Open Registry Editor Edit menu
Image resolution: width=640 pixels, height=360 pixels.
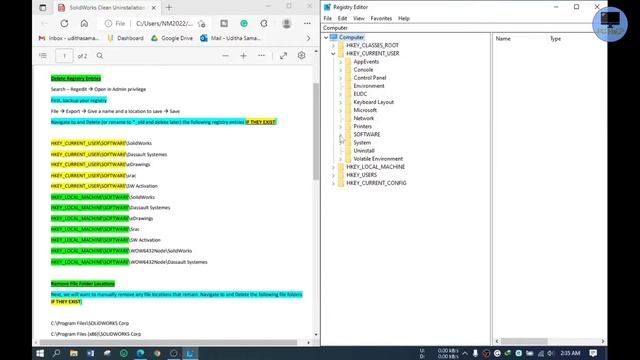[x=342, y=18]
